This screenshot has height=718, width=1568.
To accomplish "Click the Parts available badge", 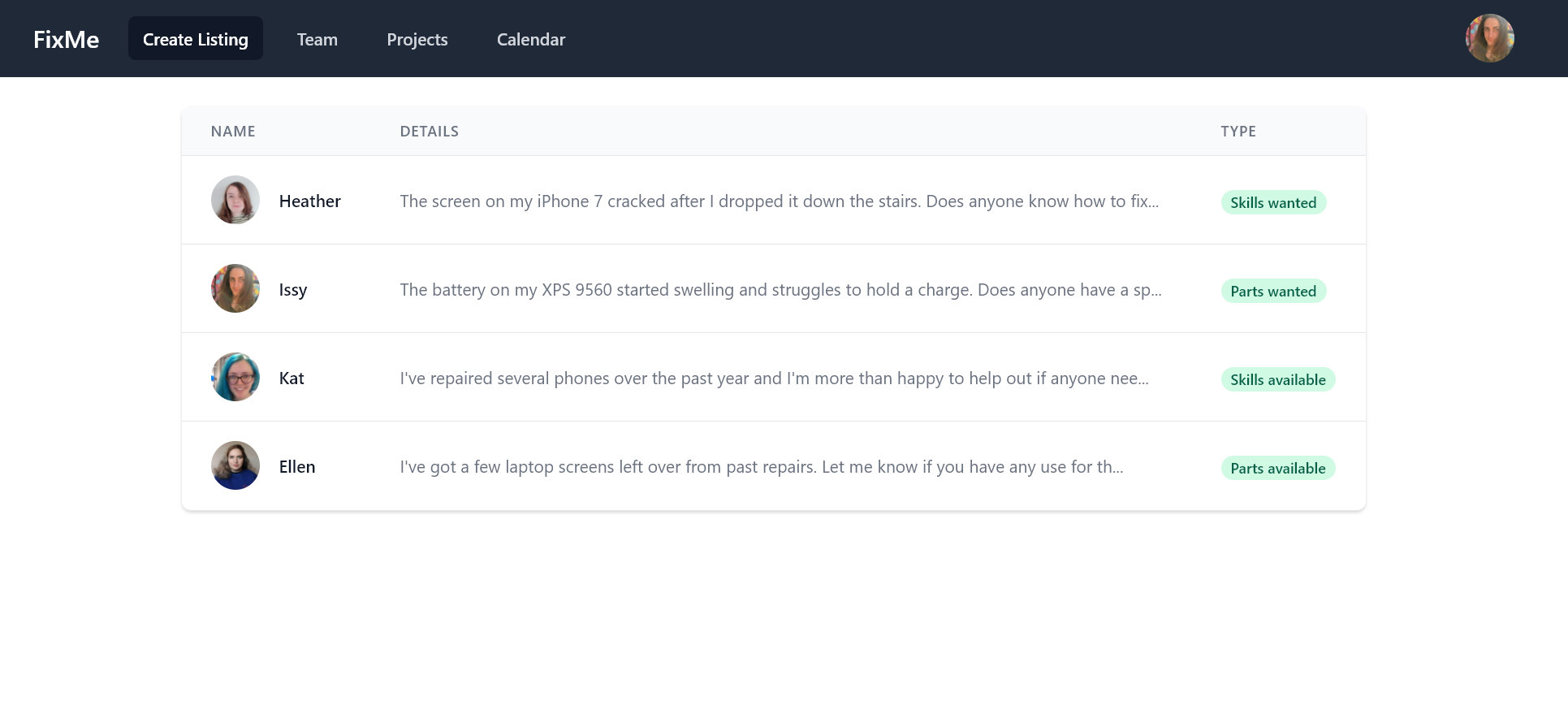I will 1278,468.
